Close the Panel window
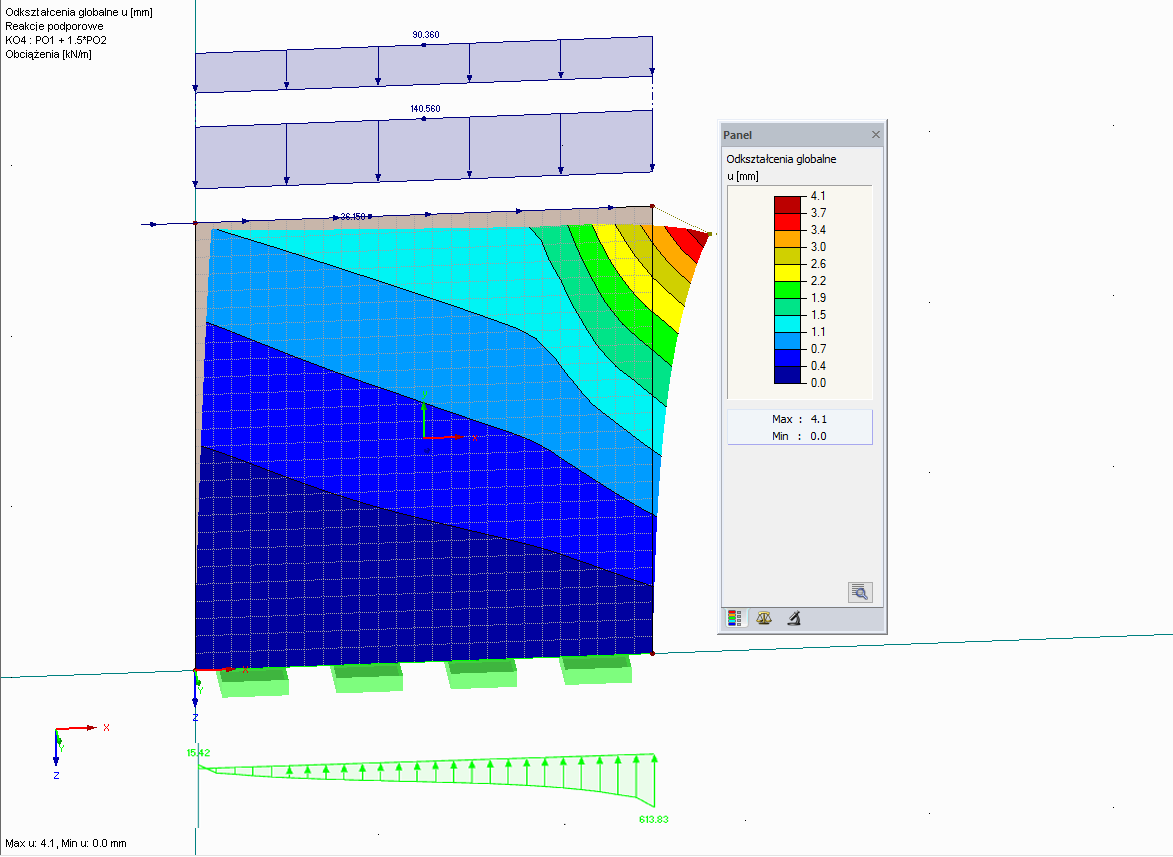The image size is (1173, 857). tap(876, 135)
